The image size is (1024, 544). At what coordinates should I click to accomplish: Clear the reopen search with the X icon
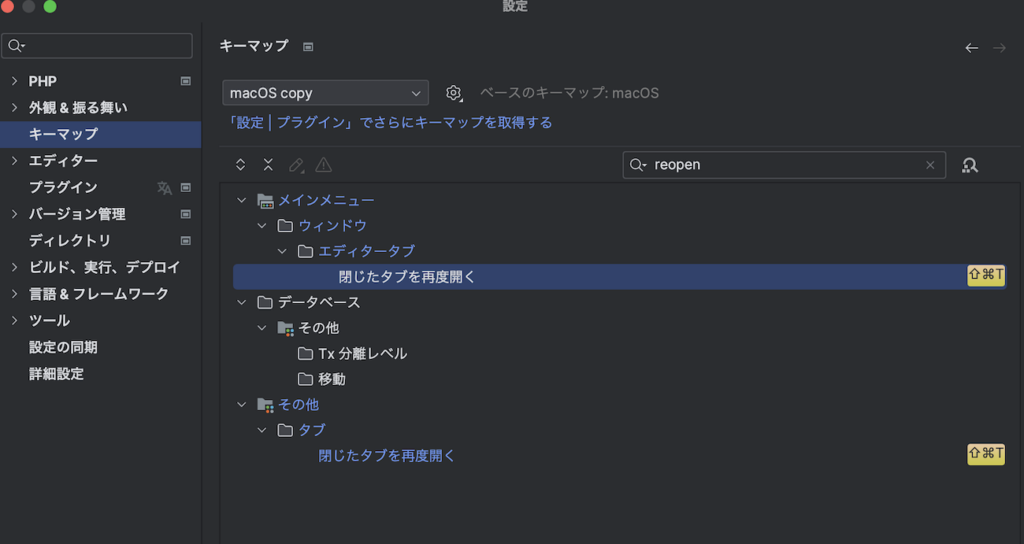click(x=930, y=165)
